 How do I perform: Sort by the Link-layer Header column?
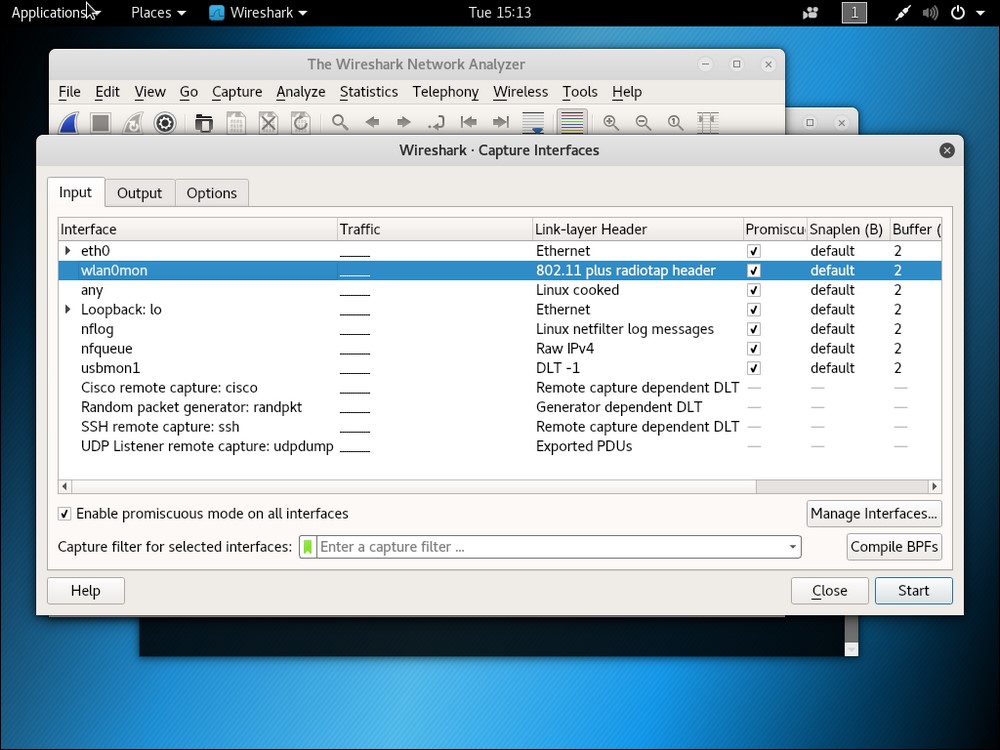click(638, 229)
